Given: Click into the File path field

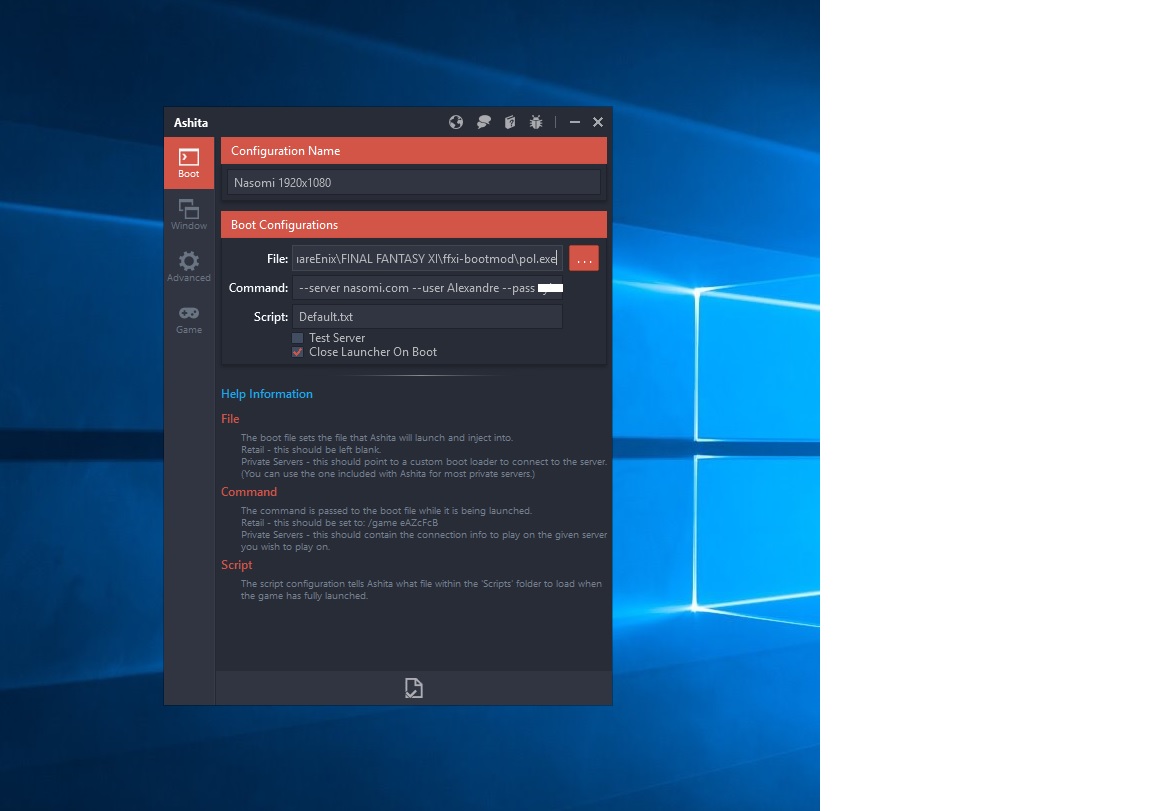Looking at the screenshot, I should click(427, 259).
